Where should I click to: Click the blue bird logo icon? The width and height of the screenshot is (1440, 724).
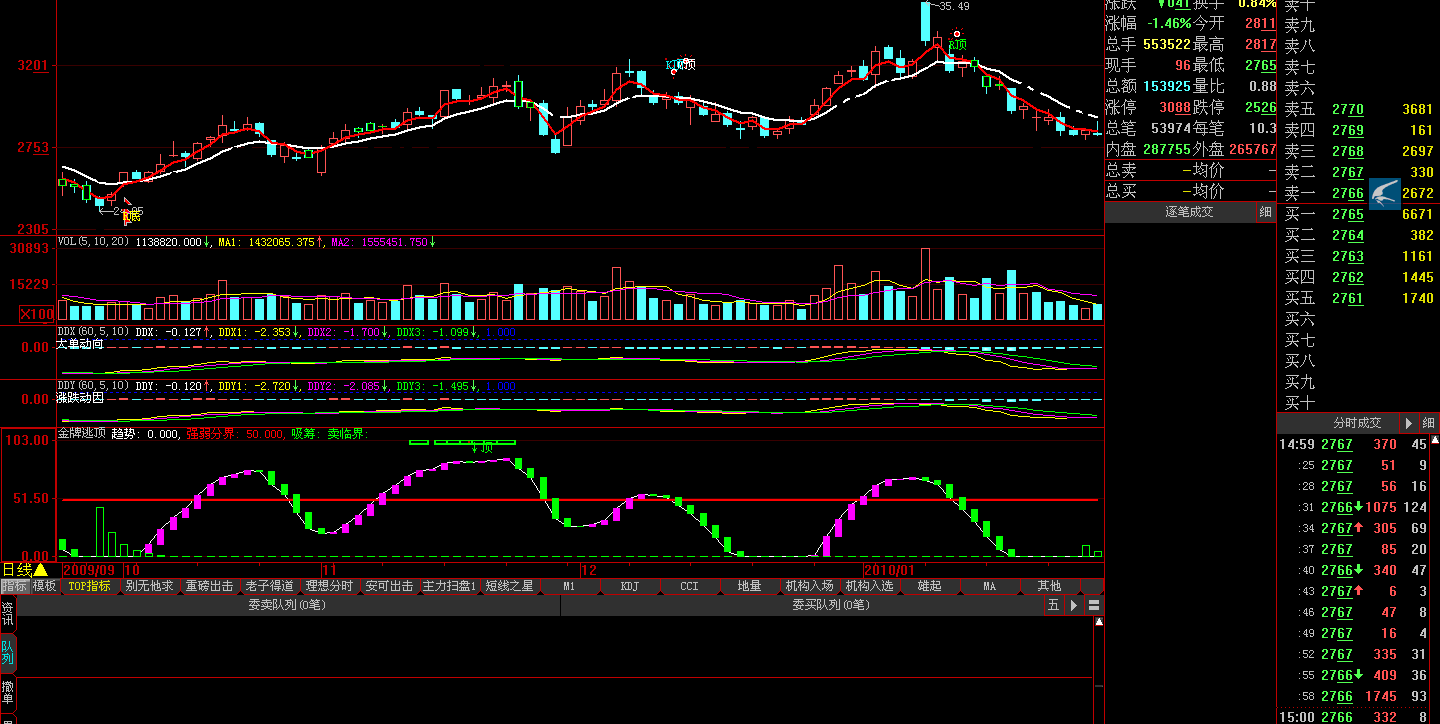1385,194
